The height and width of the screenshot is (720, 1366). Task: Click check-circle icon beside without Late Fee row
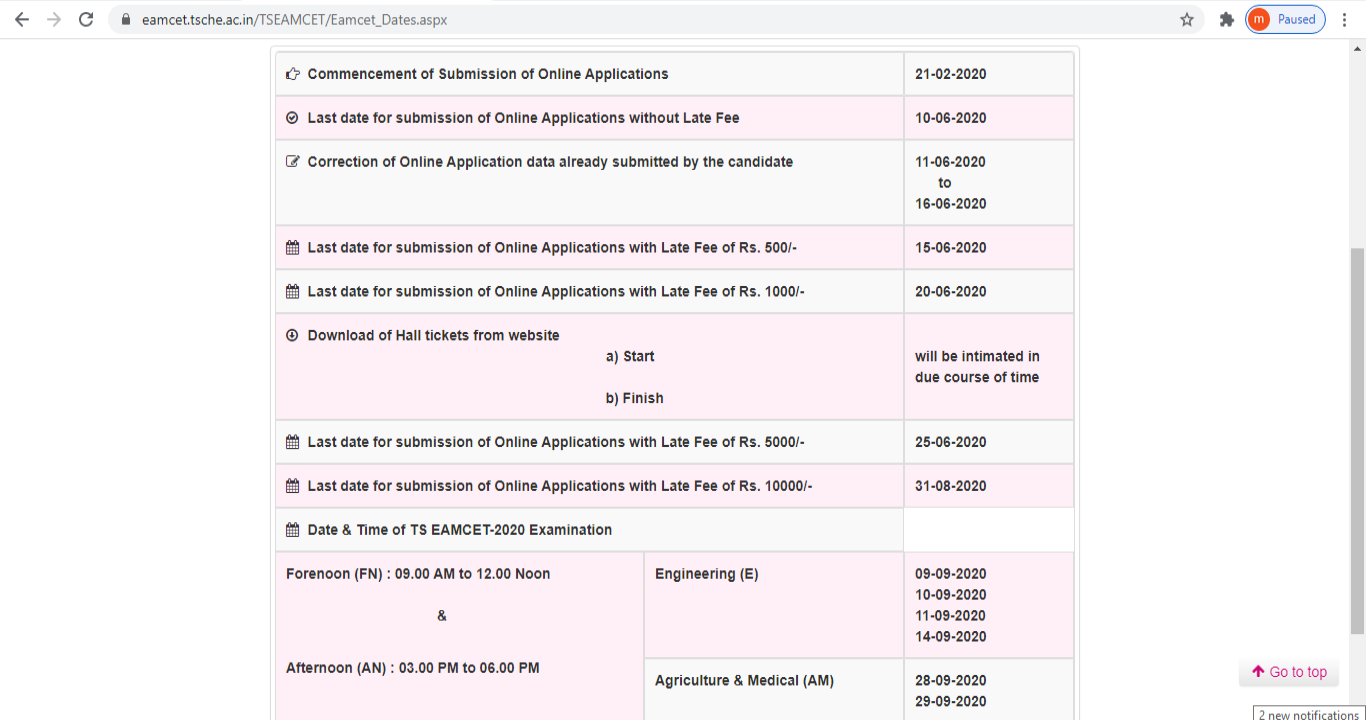pos(293,118)
